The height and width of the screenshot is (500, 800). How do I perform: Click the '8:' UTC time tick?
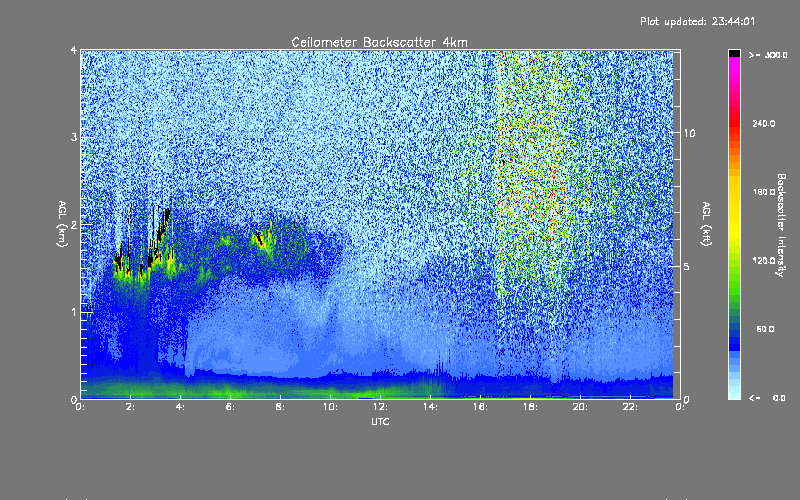point(280,407)
